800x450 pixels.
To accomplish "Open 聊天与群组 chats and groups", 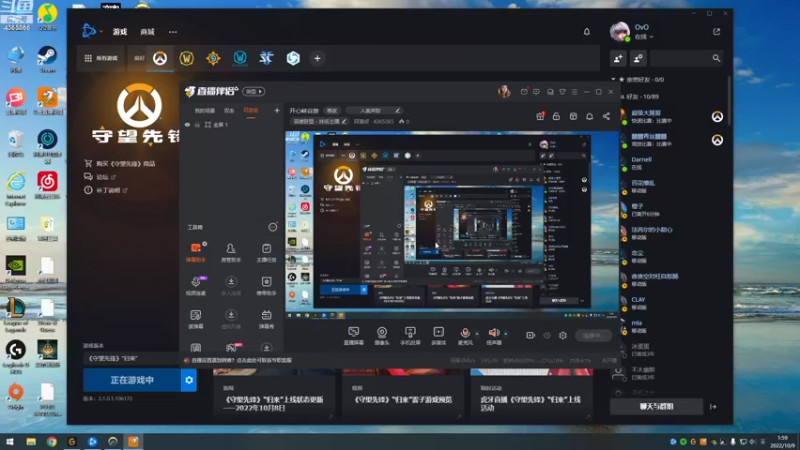I will (657, 407).
